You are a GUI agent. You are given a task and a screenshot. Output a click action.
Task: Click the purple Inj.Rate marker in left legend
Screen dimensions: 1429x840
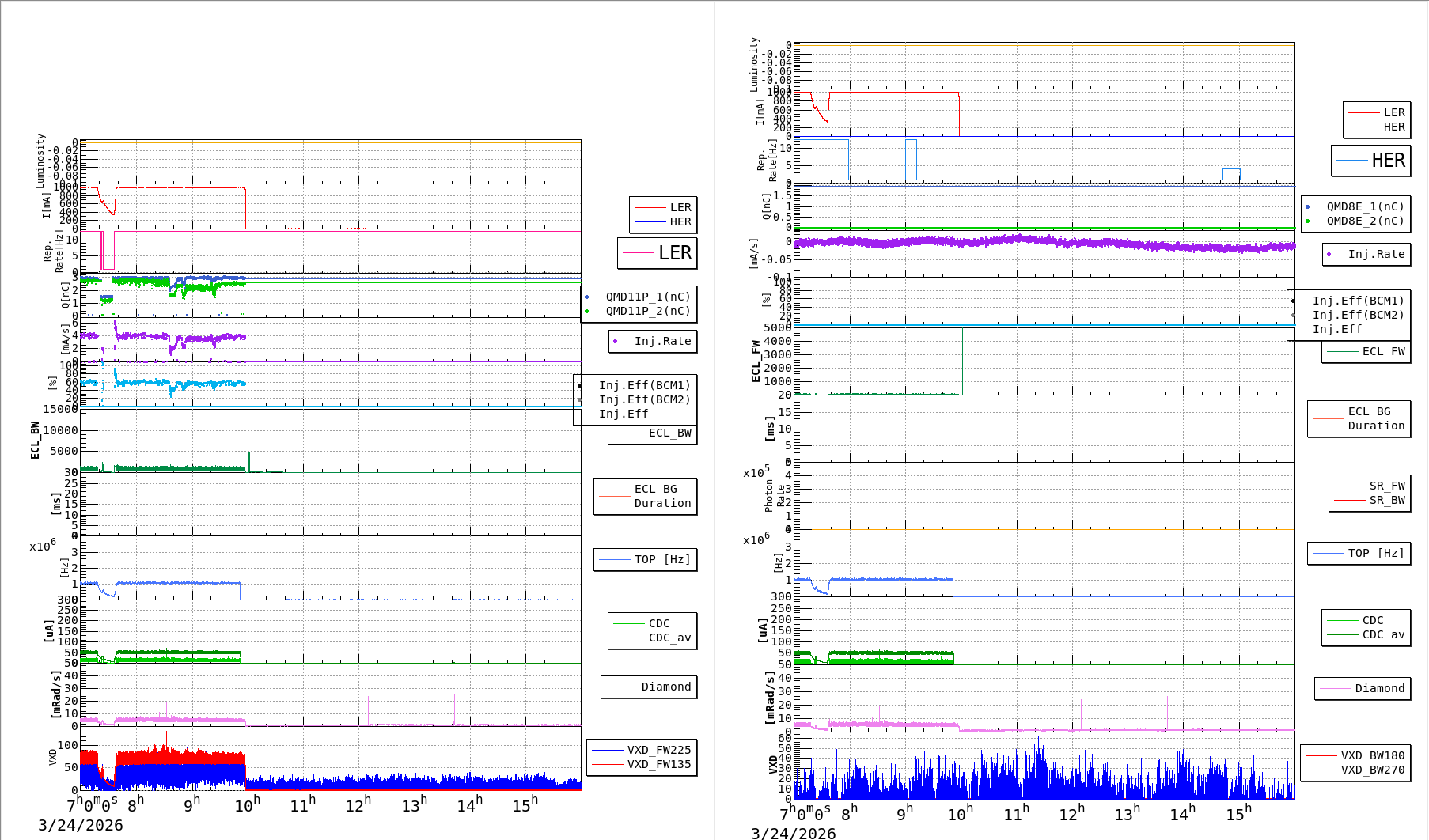coord(615,342)
